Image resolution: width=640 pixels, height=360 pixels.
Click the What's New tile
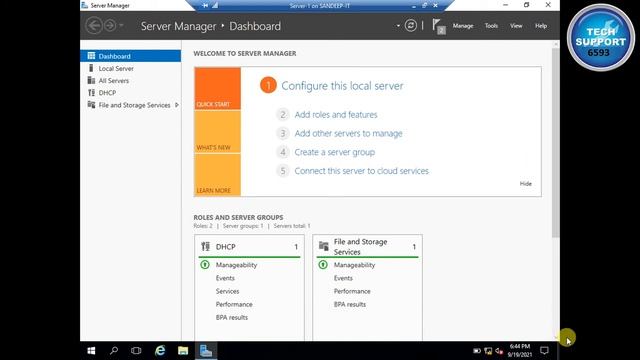(218, 132)
